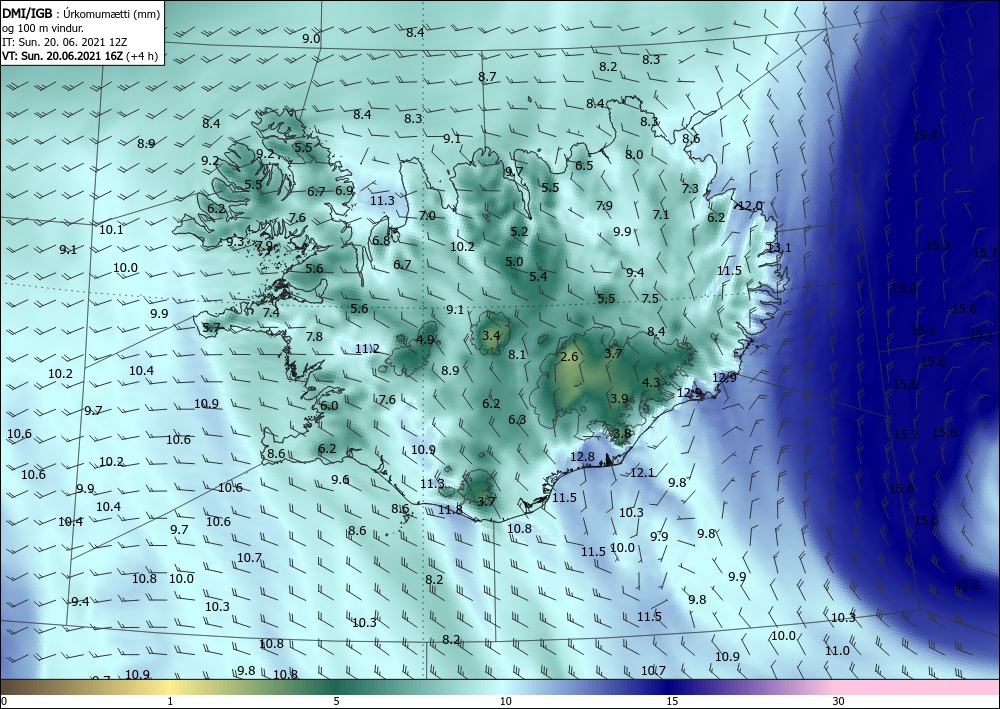Click the 5.7 value on the west peninsula
The image size is (1000, 709).
(211, 328)
